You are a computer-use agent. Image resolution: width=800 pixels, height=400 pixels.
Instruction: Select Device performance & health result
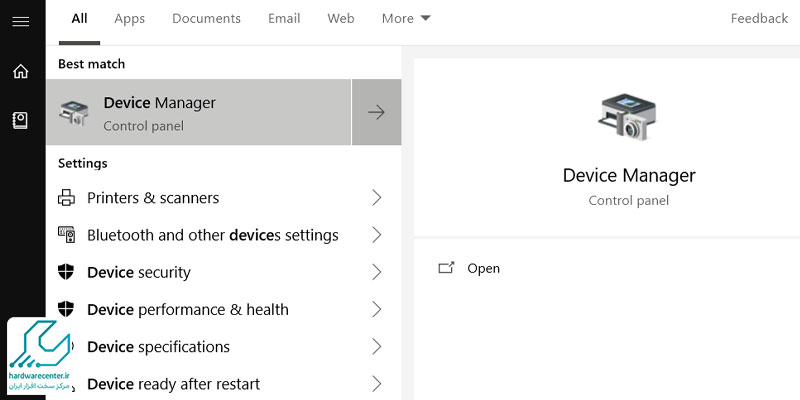tap(188, 310)
